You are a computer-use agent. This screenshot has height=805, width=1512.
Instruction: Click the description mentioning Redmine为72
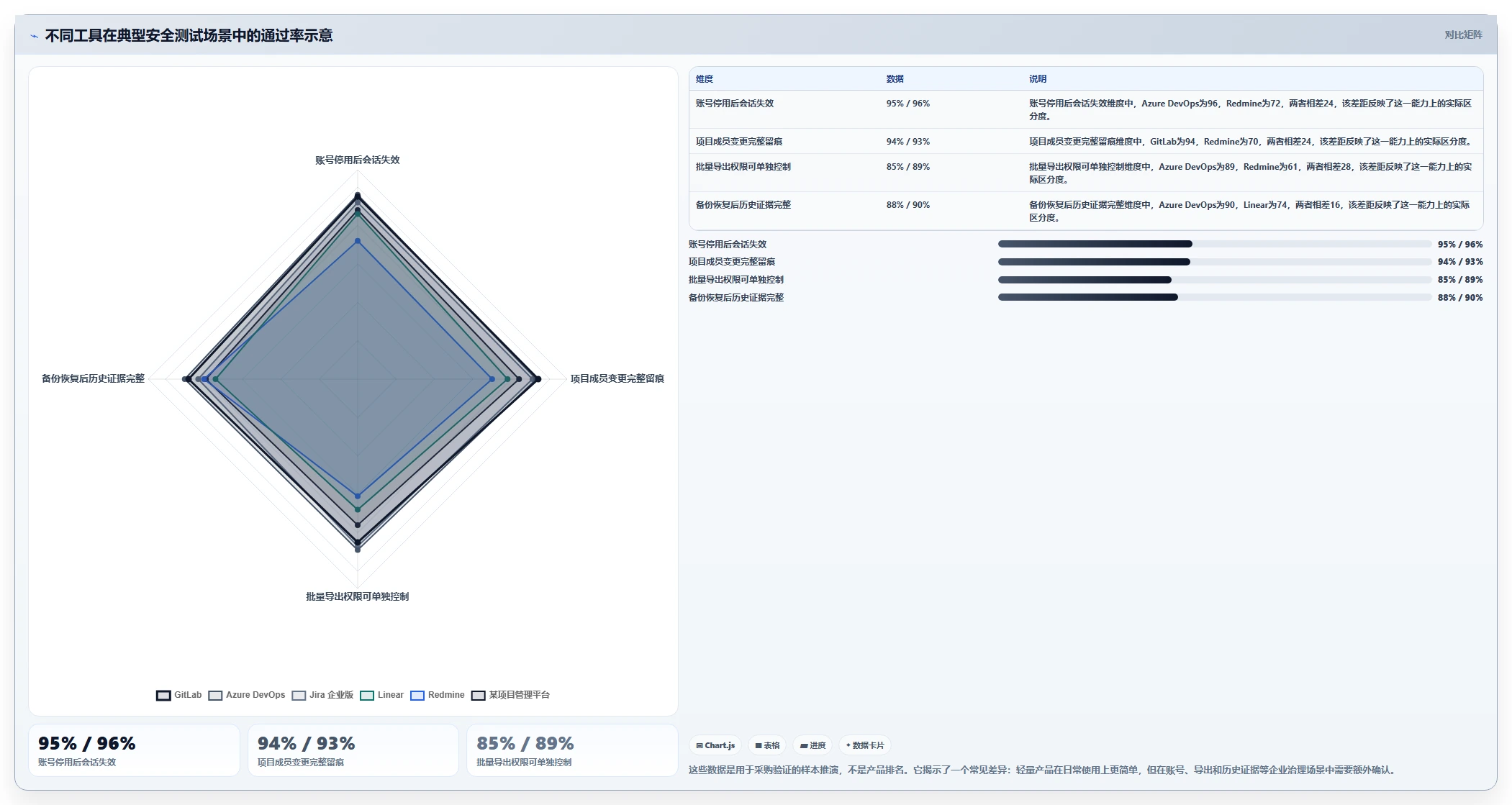(1251, 110)
